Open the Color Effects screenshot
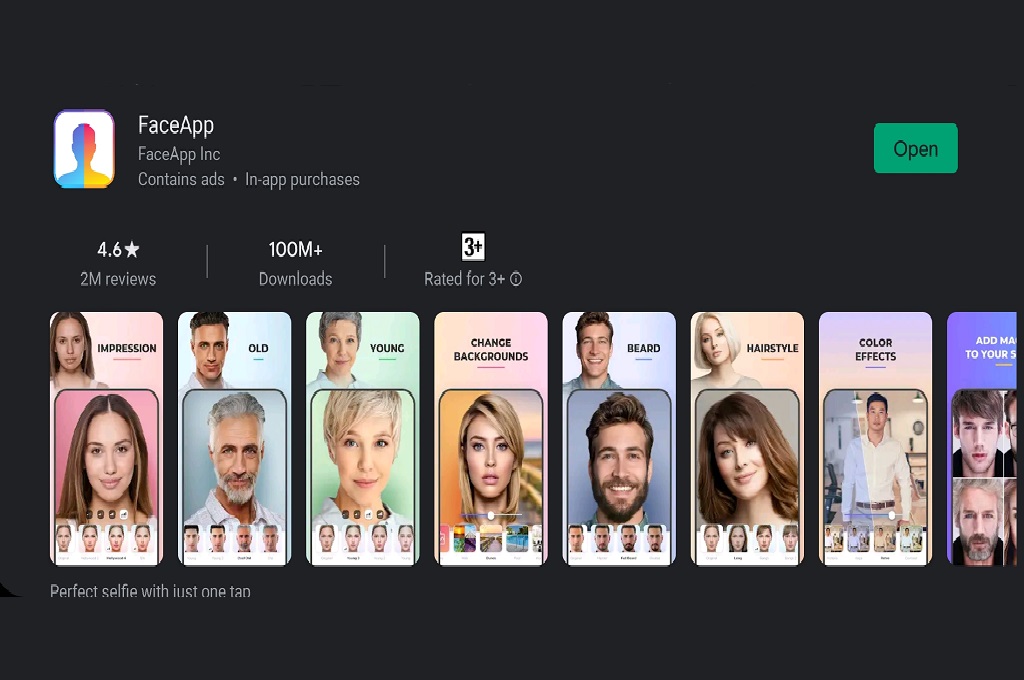The width and height of the screenshot is (1024, 680). click(x=875, y=438)
